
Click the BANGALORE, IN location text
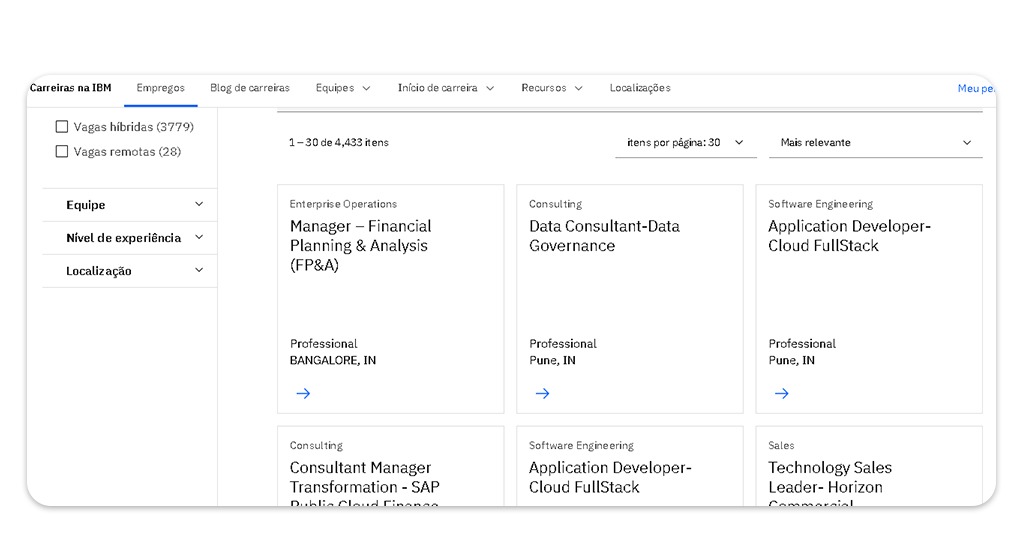332,360
